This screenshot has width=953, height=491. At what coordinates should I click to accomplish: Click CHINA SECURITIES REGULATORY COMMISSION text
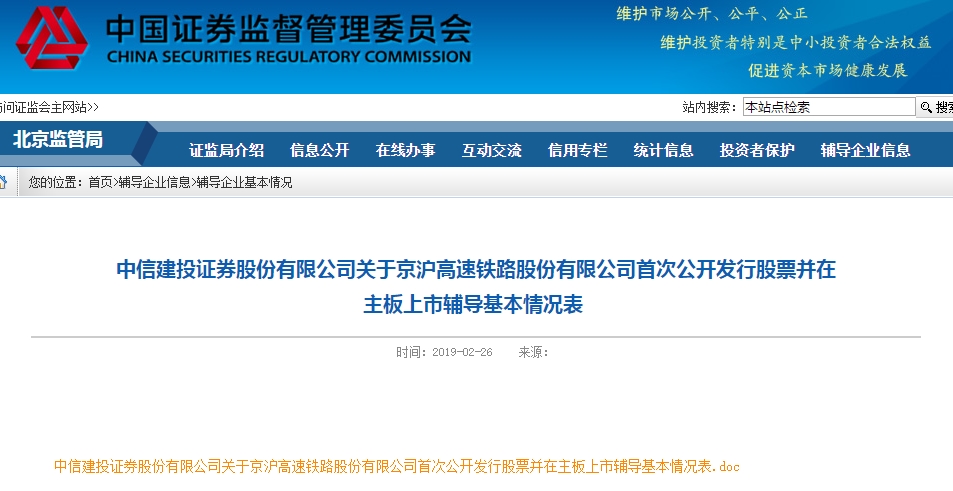coord(289,57)
